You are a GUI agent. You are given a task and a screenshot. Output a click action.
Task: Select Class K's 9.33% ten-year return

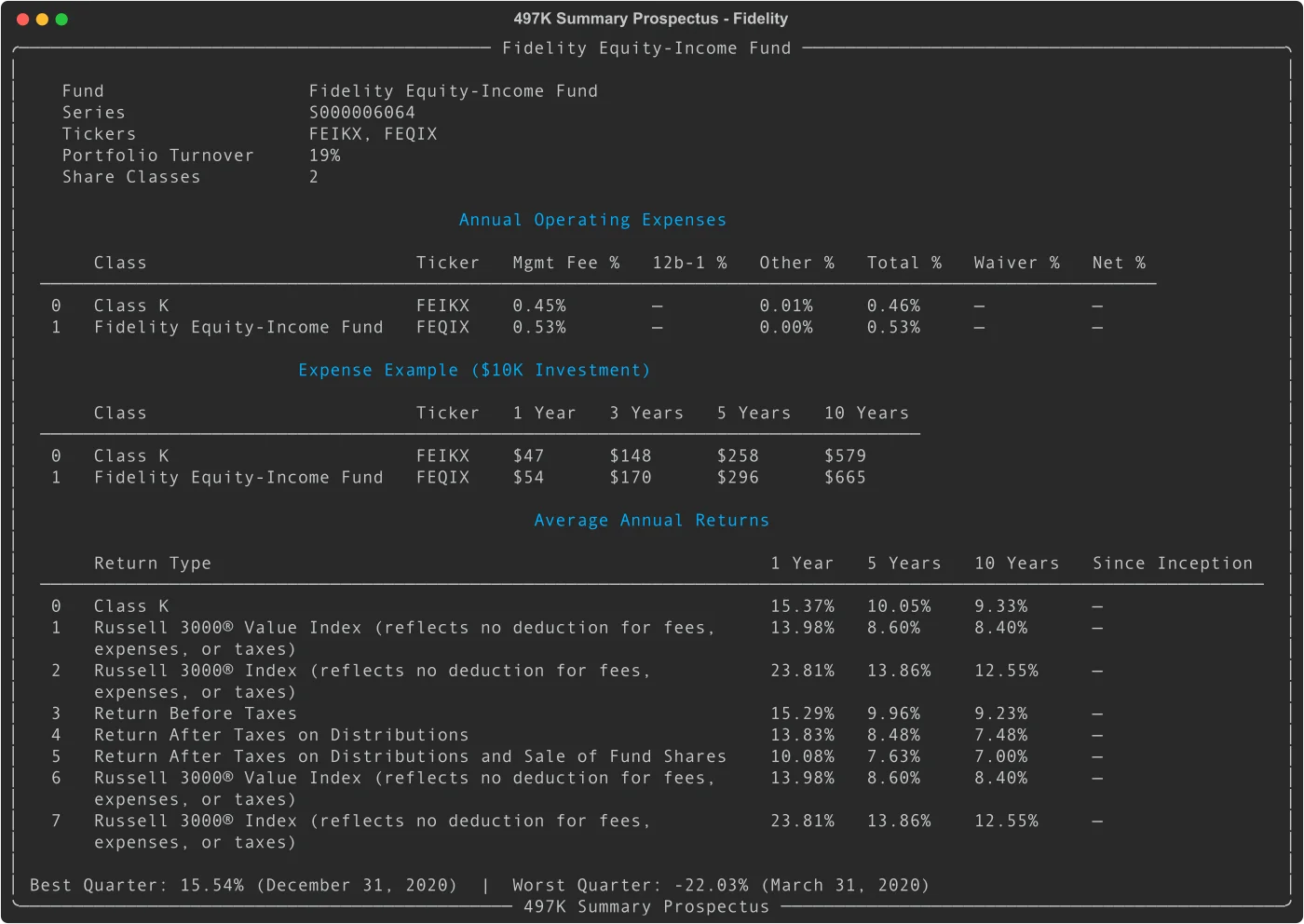1000,605
